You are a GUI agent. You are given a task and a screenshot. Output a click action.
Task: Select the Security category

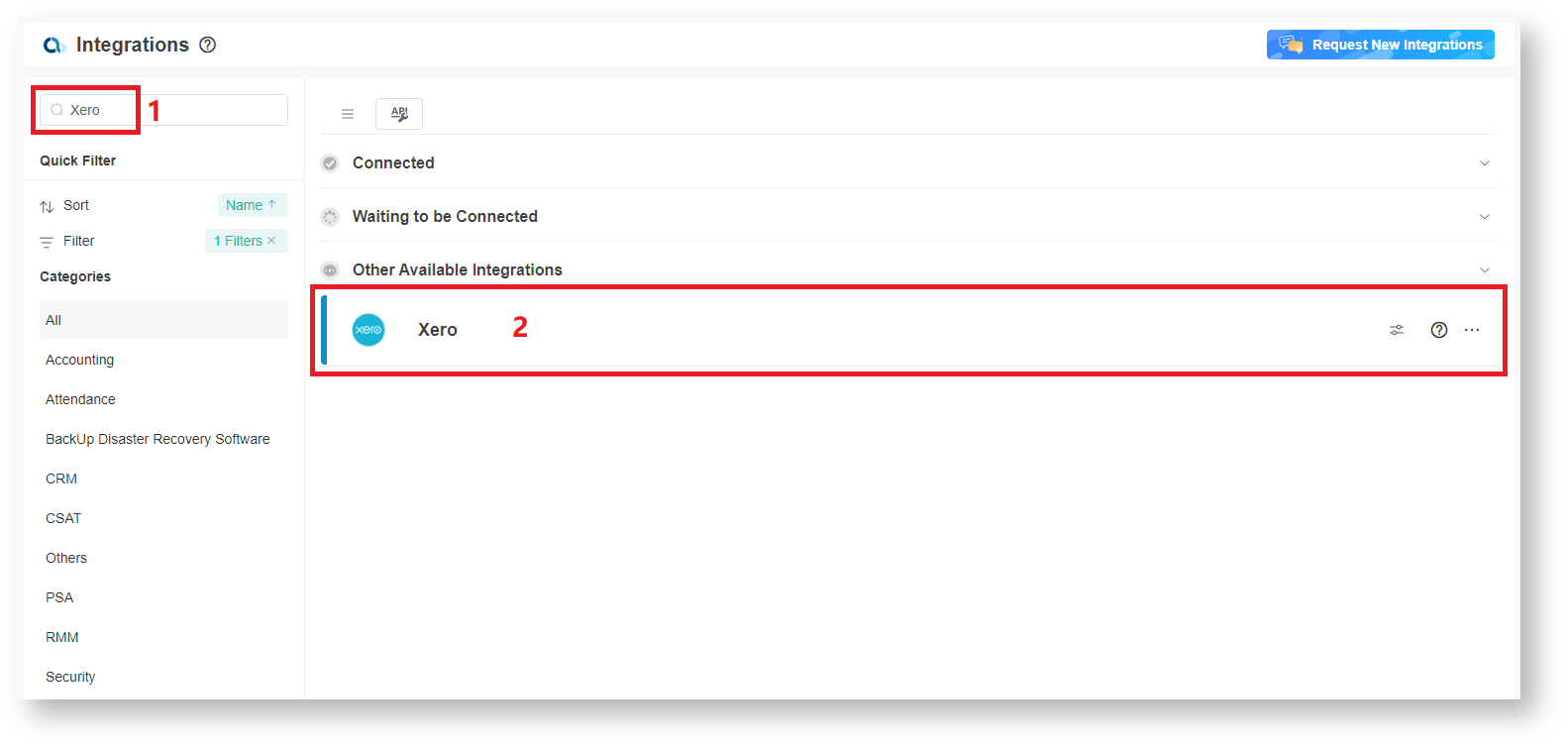tap(69, 676)
